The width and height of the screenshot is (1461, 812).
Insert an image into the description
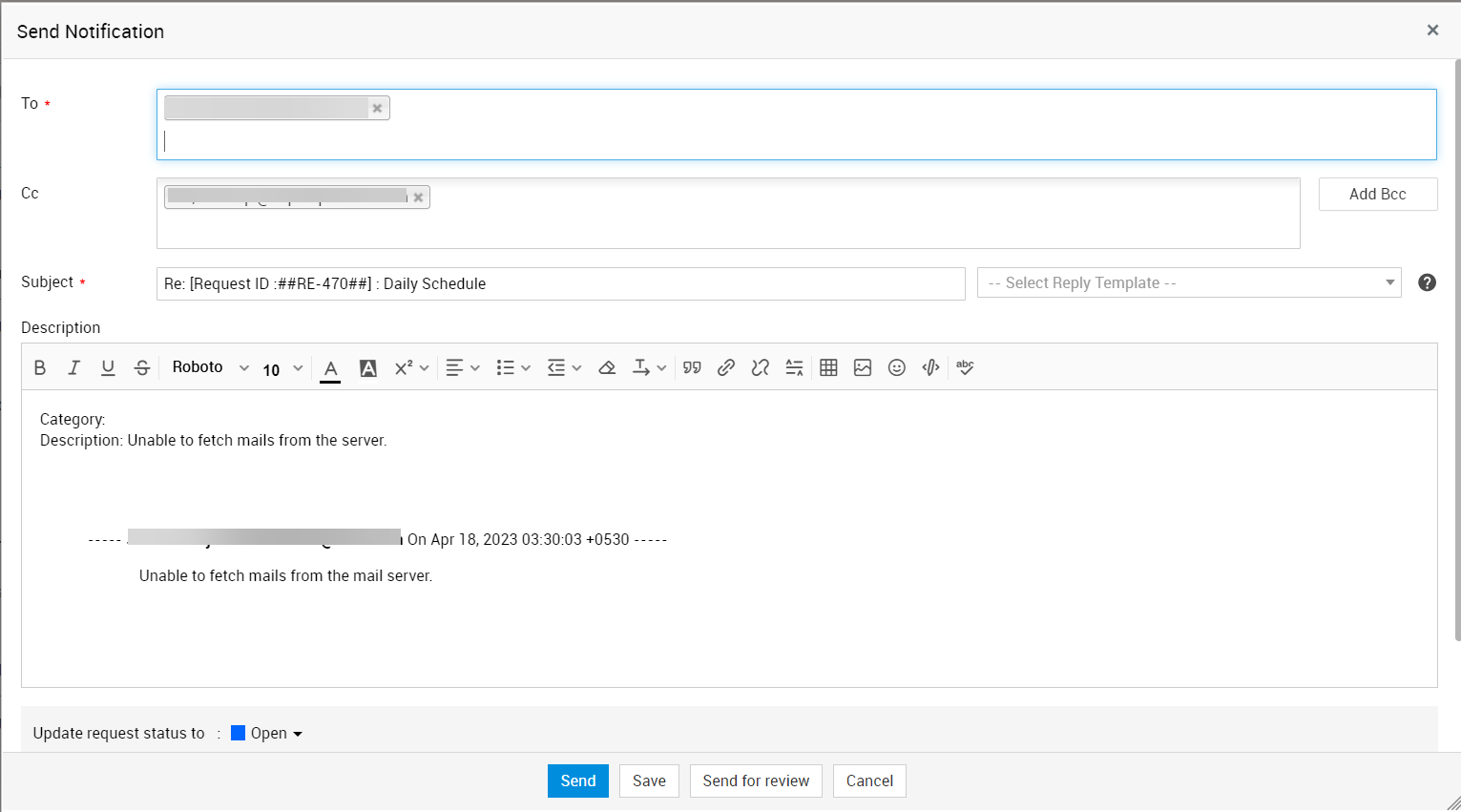(863, 368)
